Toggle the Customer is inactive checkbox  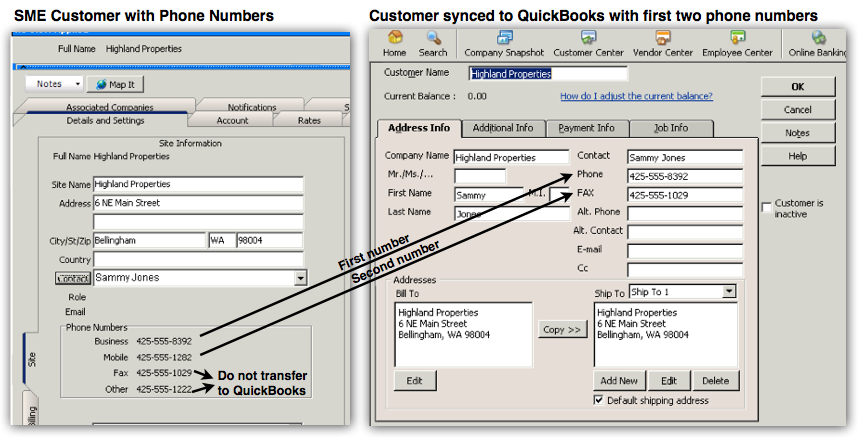coord(767,208)
